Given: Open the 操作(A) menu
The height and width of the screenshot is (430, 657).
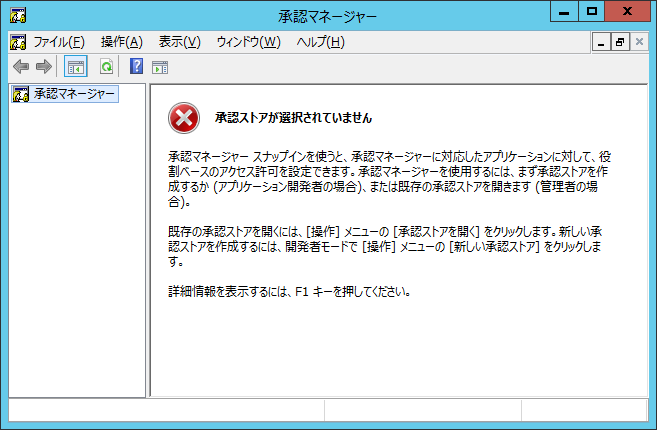Looking at the screenshot, I should pos(122,42).
